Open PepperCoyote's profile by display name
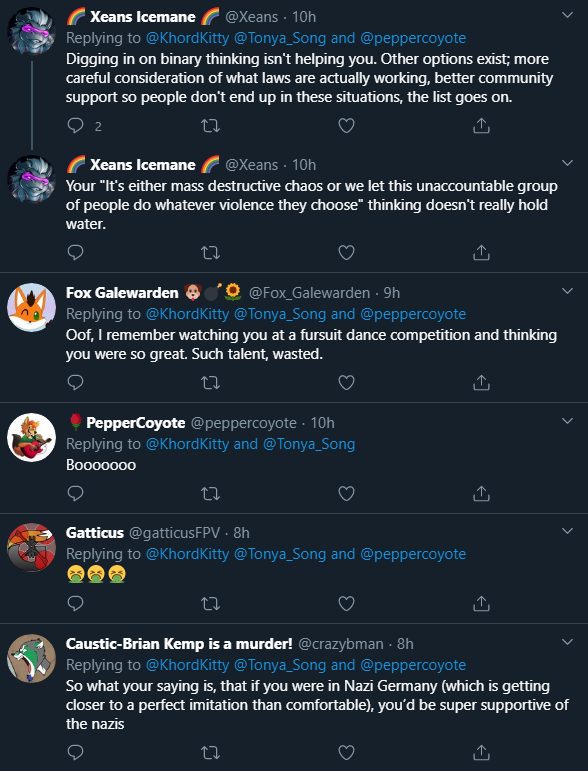This screenshot has width=588, height=771. pos(136,422)
